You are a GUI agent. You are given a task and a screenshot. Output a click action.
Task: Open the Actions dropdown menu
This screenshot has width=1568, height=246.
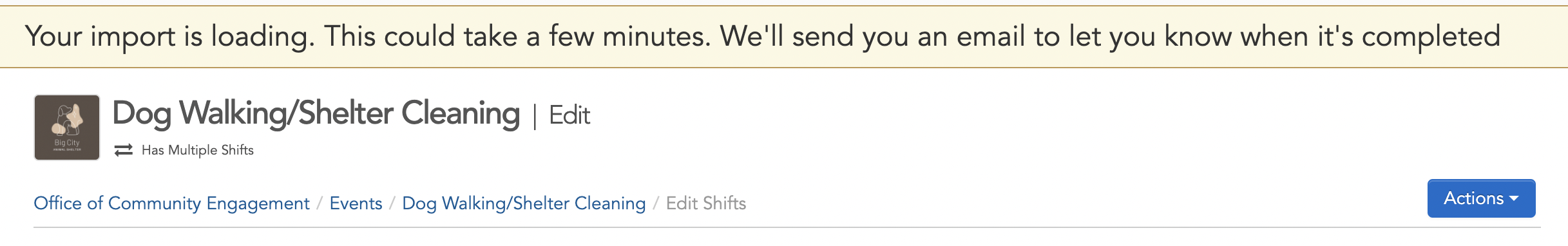pyautogui.click(x=1481, y=198)
